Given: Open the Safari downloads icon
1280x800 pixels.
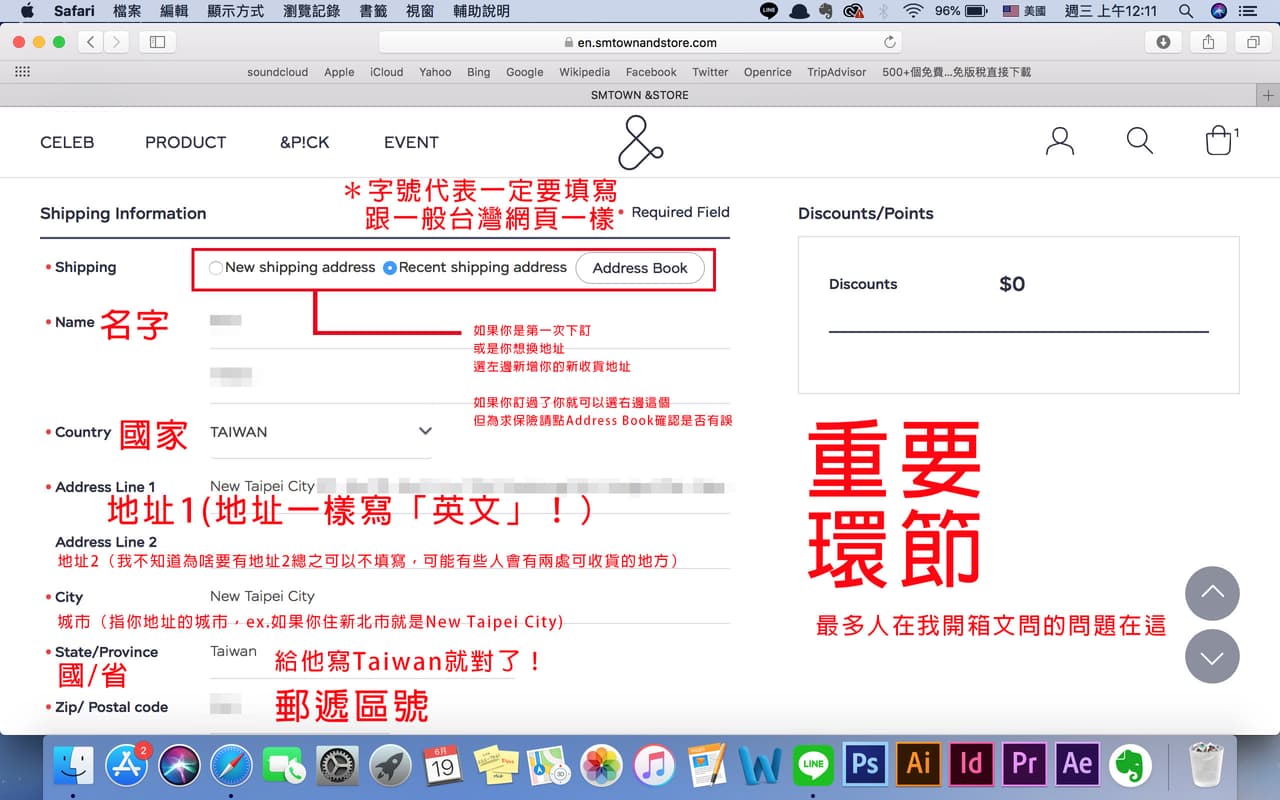Looking at the screenshot, I should 1163,42.
